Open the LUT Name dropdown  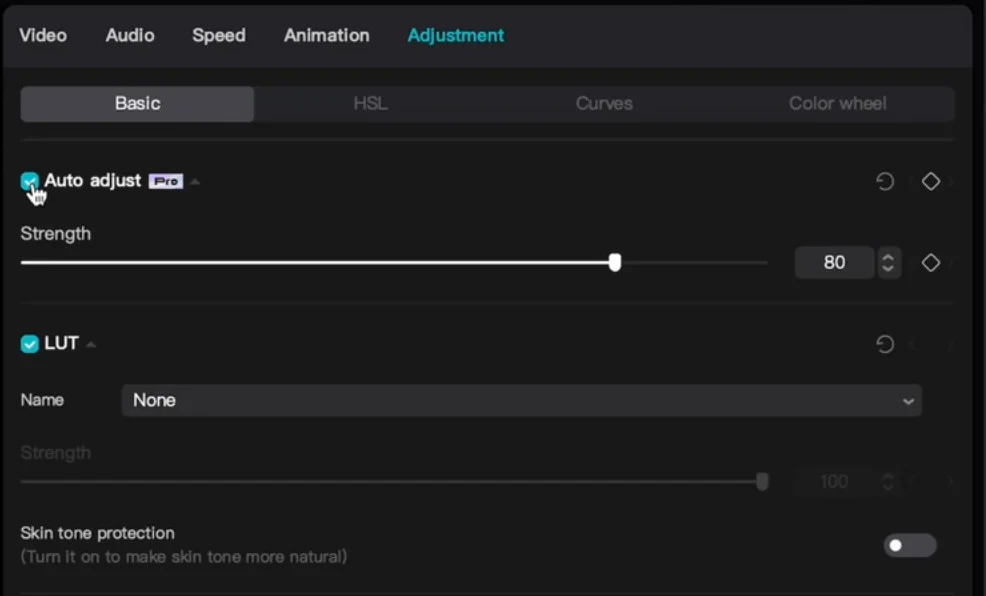coord(522,400)
